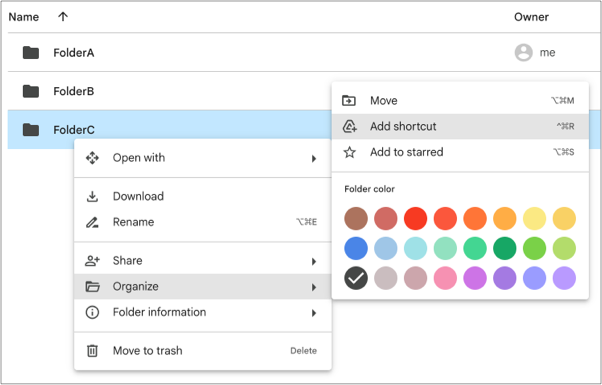602x385 pixels.
Task: Select Add to starred
Action: click(460, 152)
